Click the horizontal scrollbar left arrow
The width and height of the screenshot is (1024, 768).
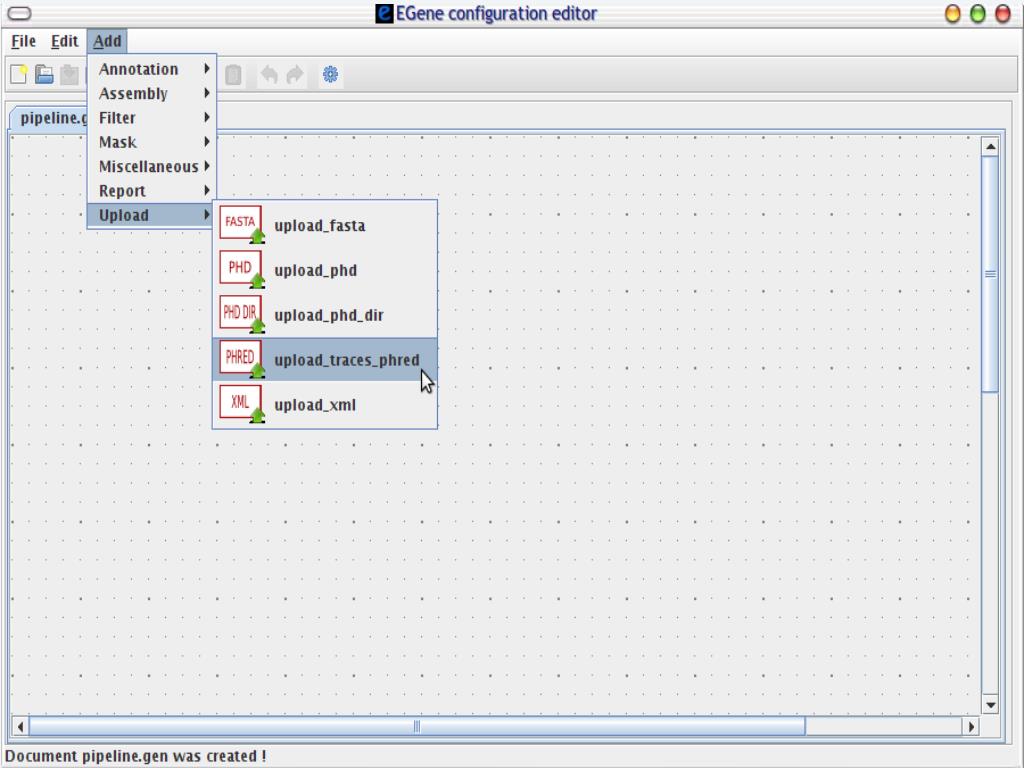20,726
